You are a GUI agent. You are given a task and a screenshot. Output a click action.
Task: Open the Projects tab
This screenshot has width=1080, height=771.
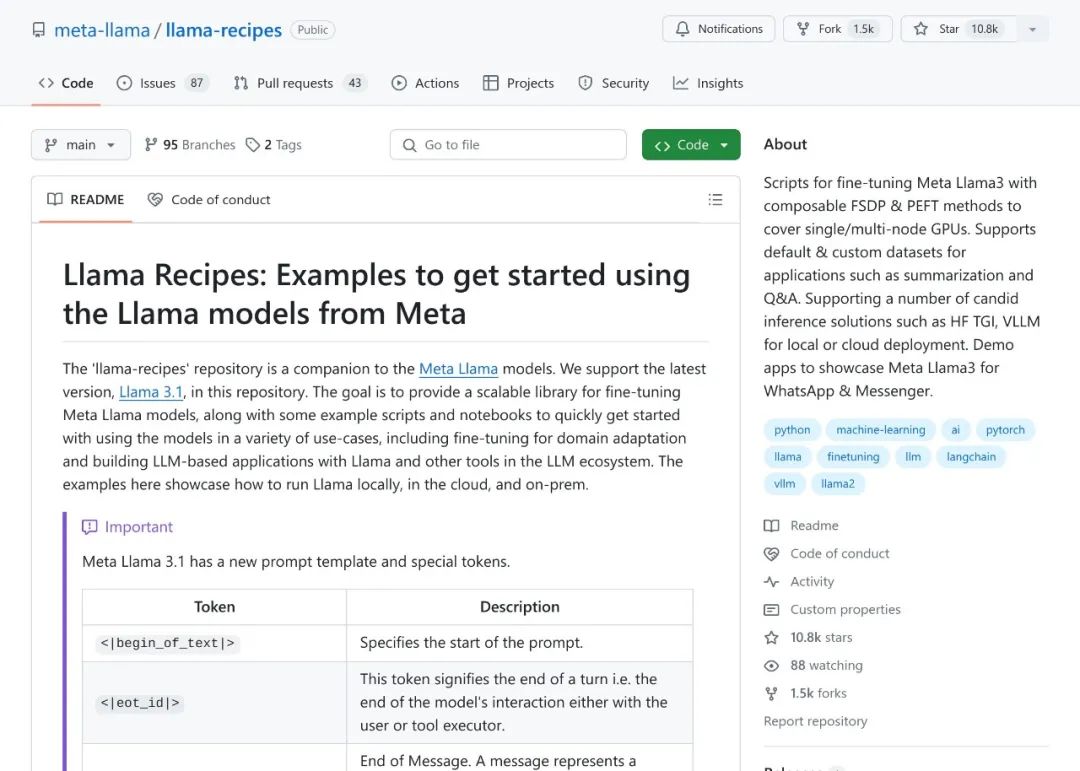[x=519, y=83]
